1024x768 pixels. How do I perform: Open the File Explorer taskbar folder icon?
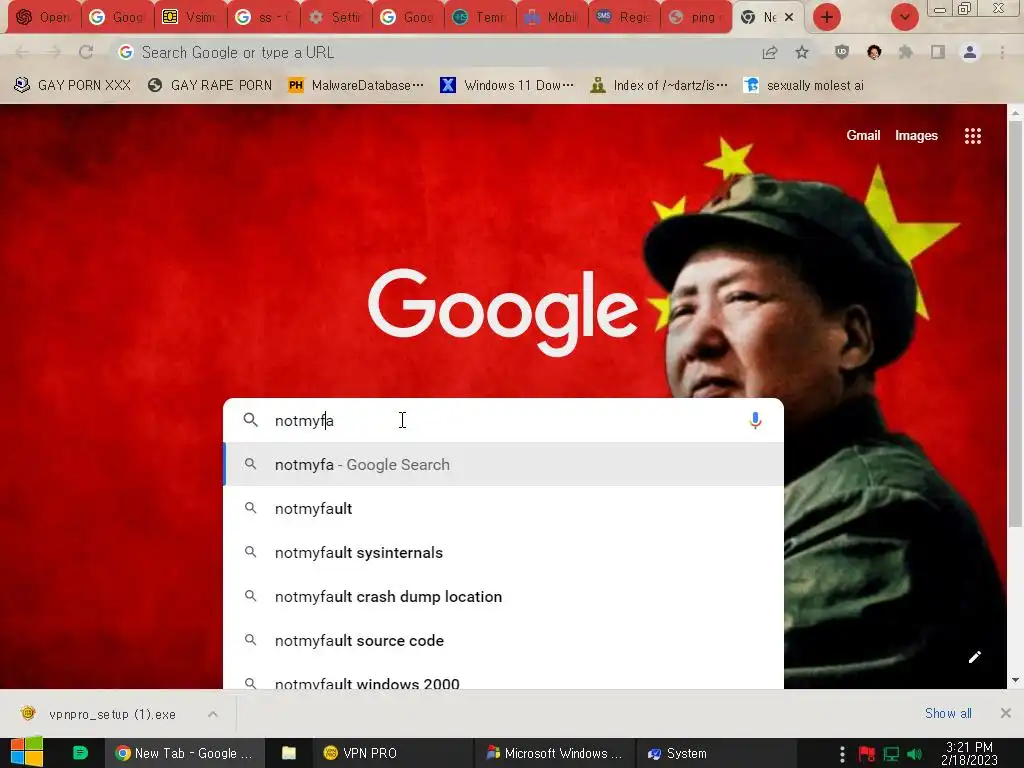289,753
